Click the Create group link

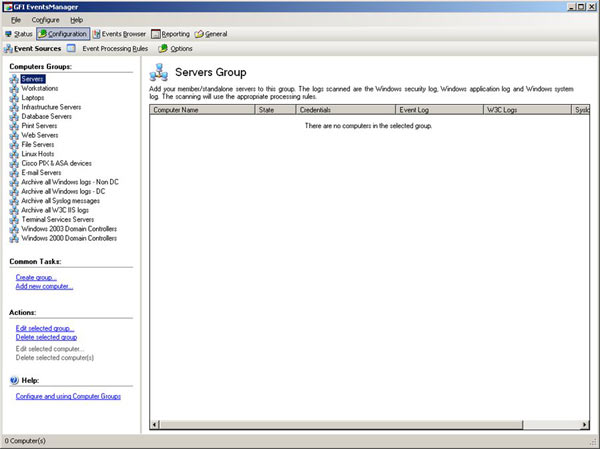pyautogui.click(x=36, y=277)
